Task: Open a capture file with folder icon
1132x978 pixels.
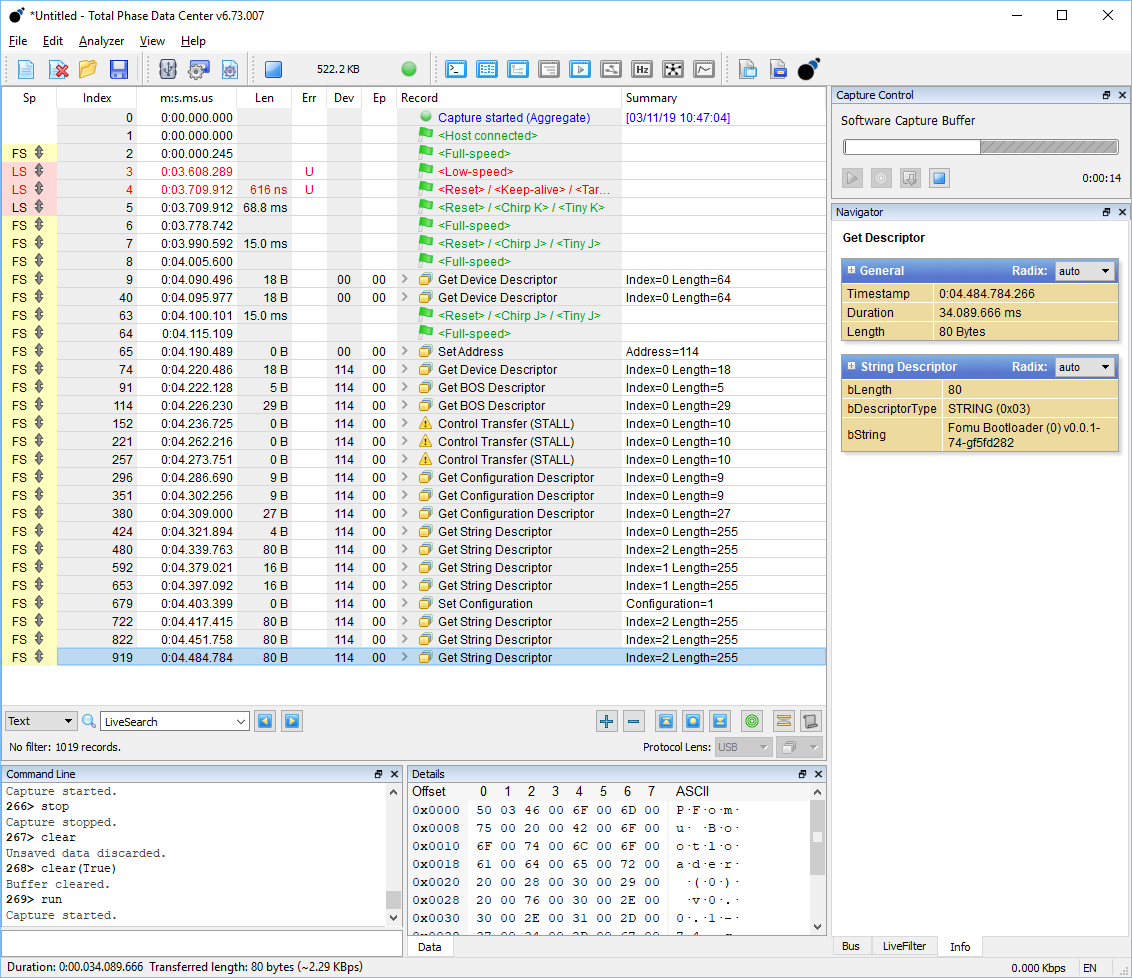Action: (x=88, y=69)
